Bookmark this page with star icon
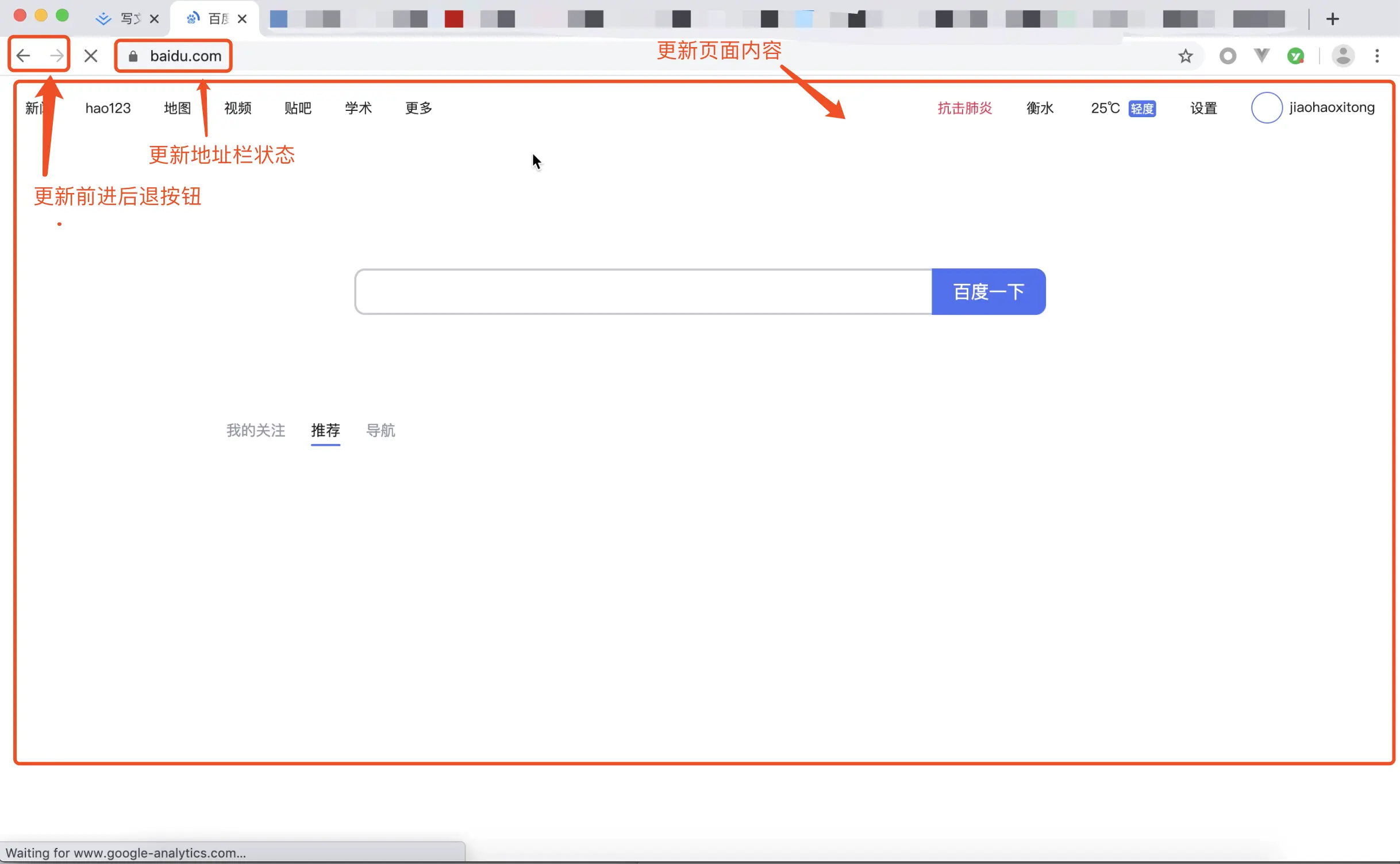 pos(1185,56)
